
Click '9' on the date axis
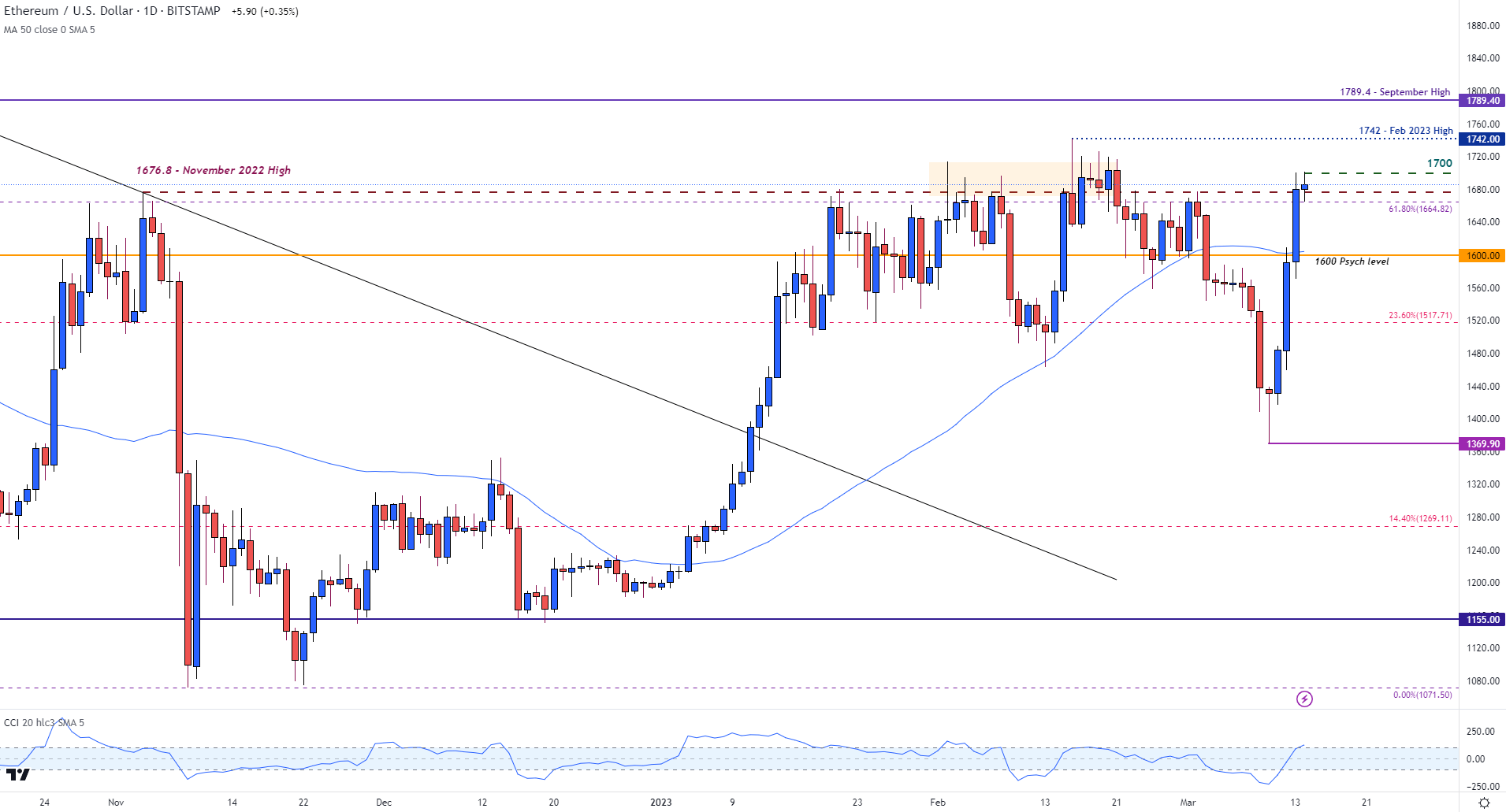tap(732, 803)
